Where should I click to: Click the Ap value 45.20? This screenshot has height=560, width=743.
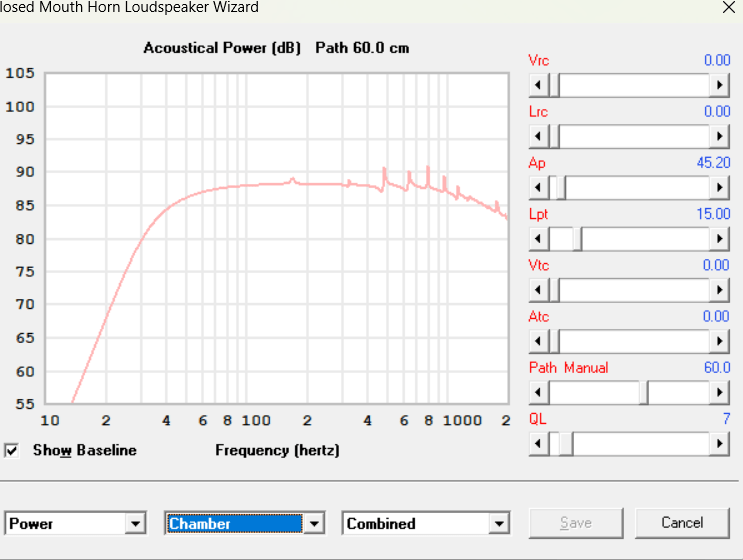click(713, 163)
